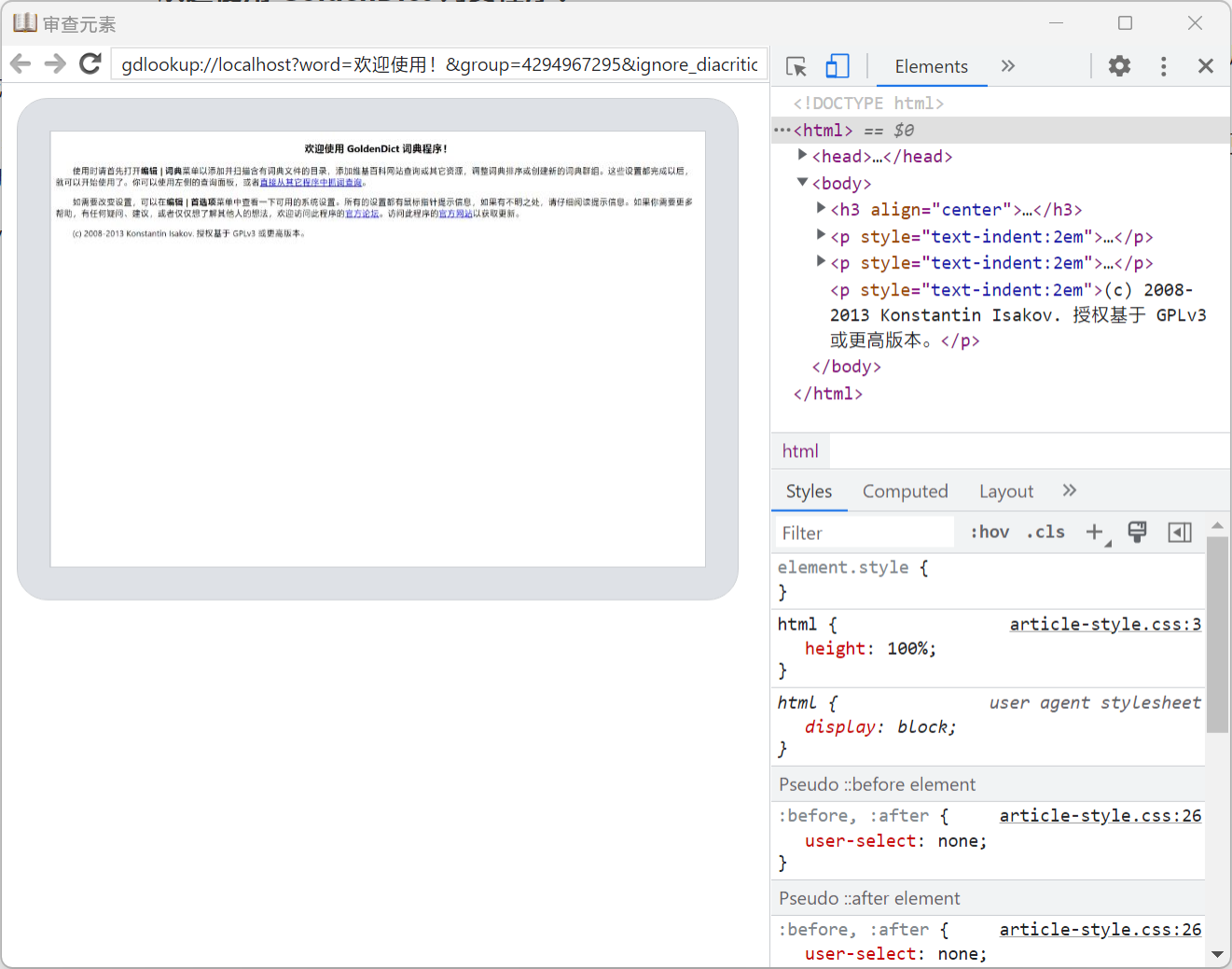This screenshot has width=1232, height=969.
Task: Maximize the inspector window
Action: coord(1126,22)
